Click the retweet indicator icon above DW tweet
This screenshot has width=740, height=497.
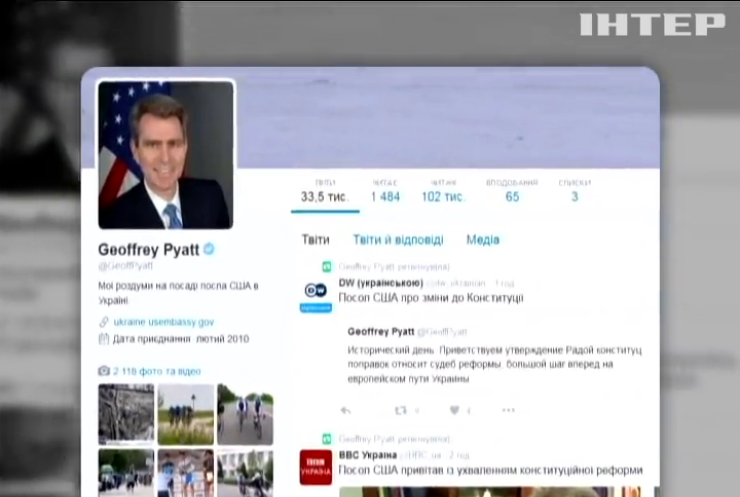(x=327, y=267)
